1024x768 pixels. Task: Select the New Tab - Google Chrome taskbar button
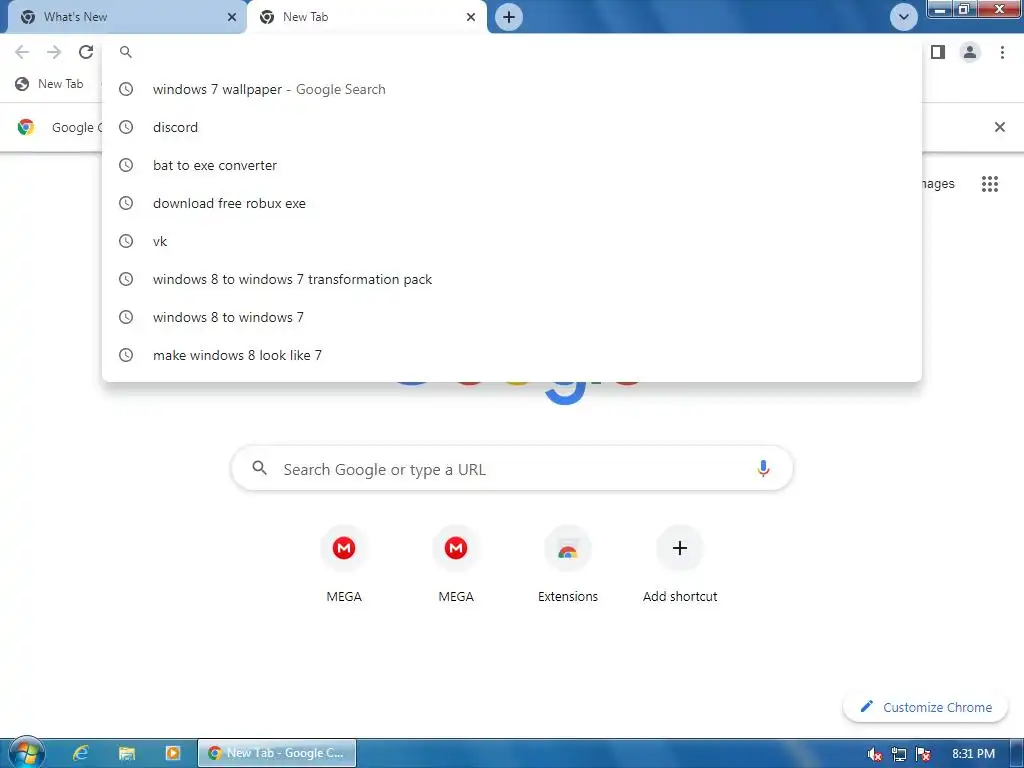click(277, 753)
